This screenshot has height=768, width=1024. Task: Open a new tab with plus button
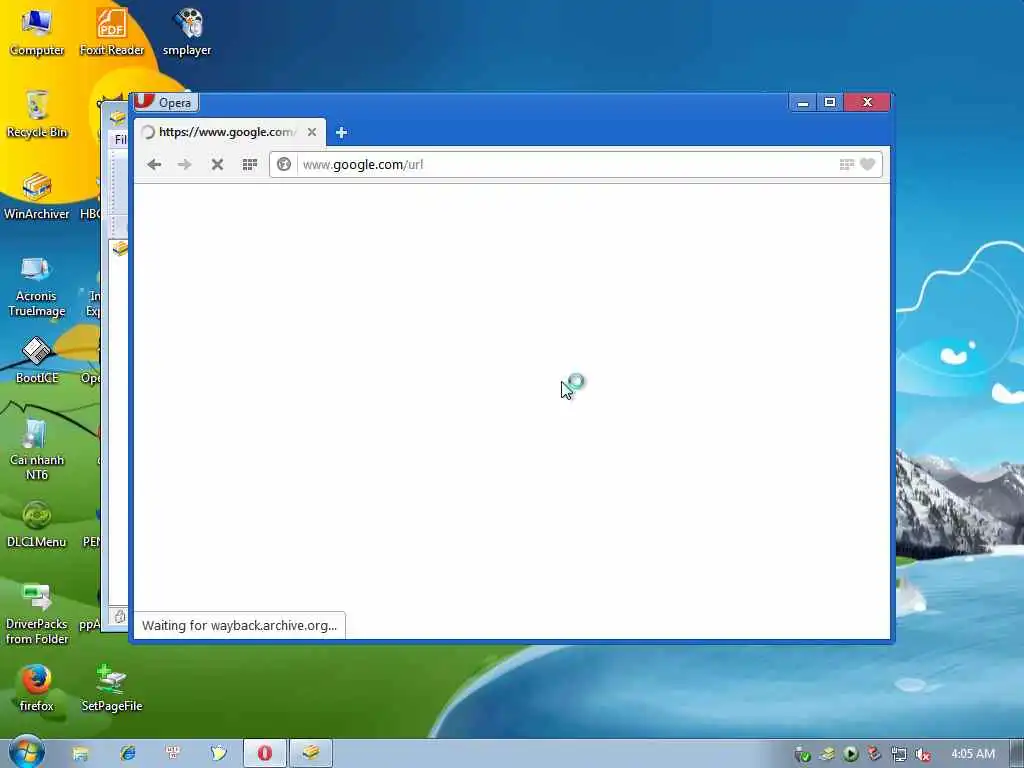coord(341,133)
